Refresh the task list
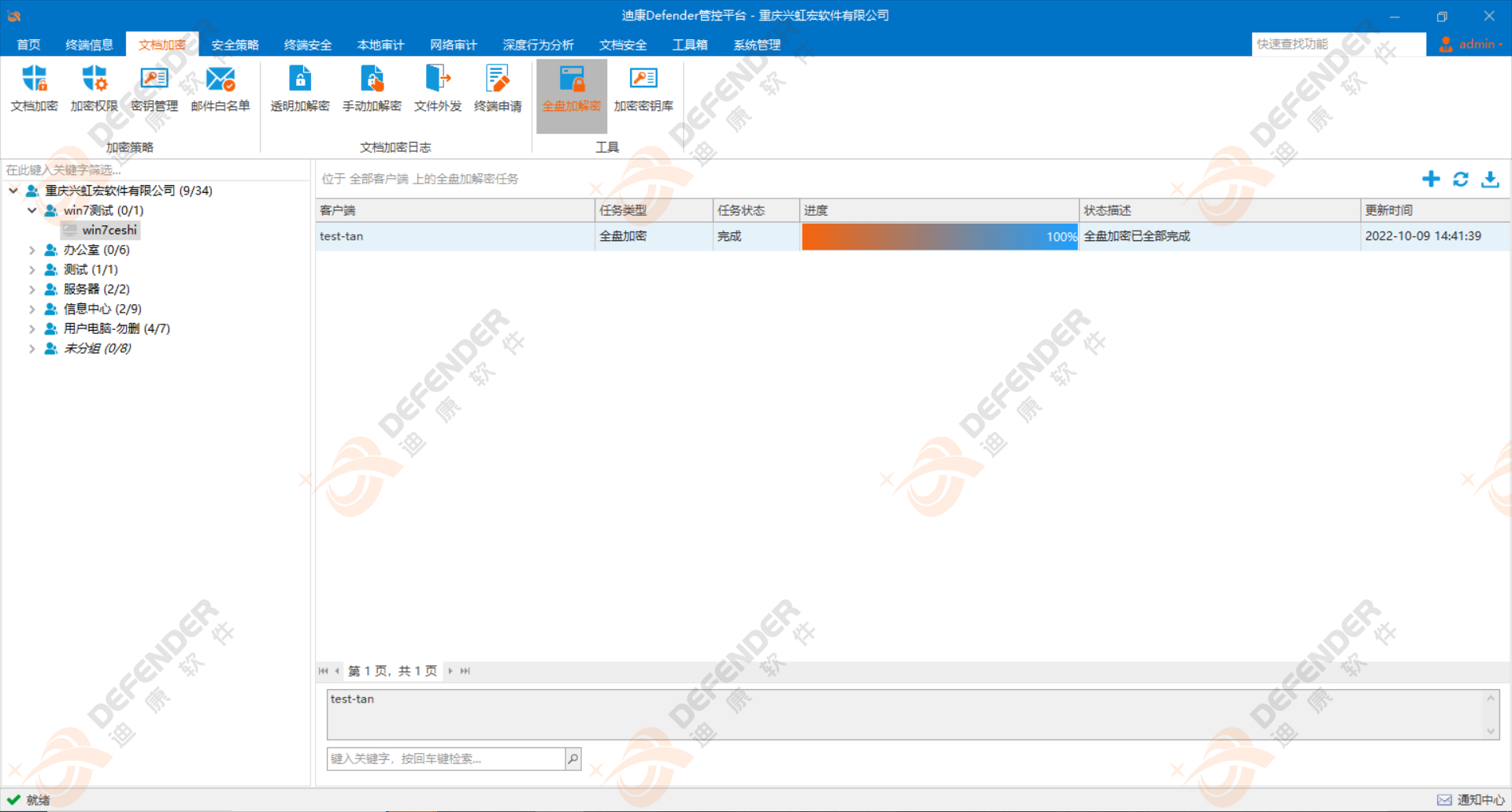The width and height of the screenshot is (1512, 812). (x=1461, y=179)
